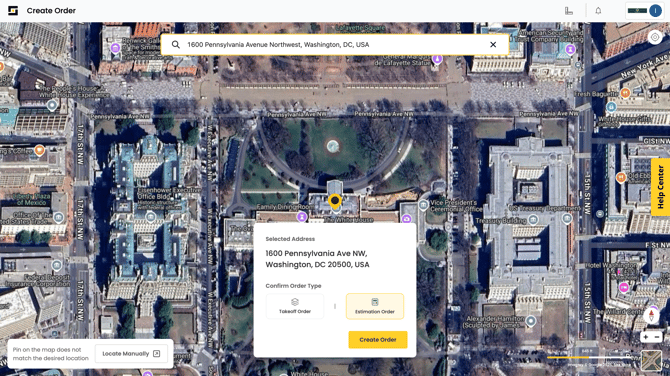Click the yellow location pin on White House
670x376 pixels.
(335, 202)
